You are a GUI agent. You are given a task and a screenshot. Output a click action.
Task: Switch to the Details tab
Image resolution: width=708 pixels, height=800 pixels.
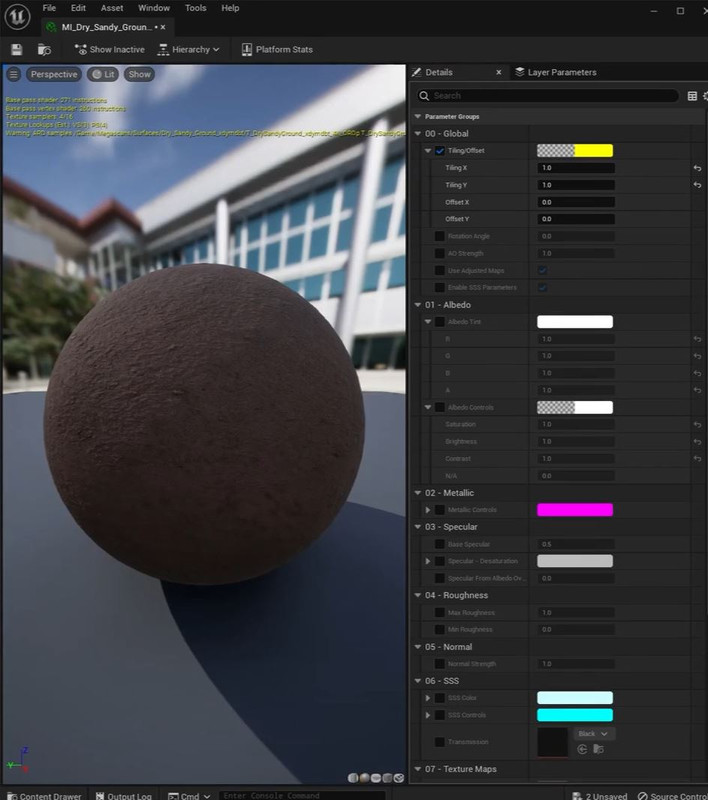(x=439, y=72)
